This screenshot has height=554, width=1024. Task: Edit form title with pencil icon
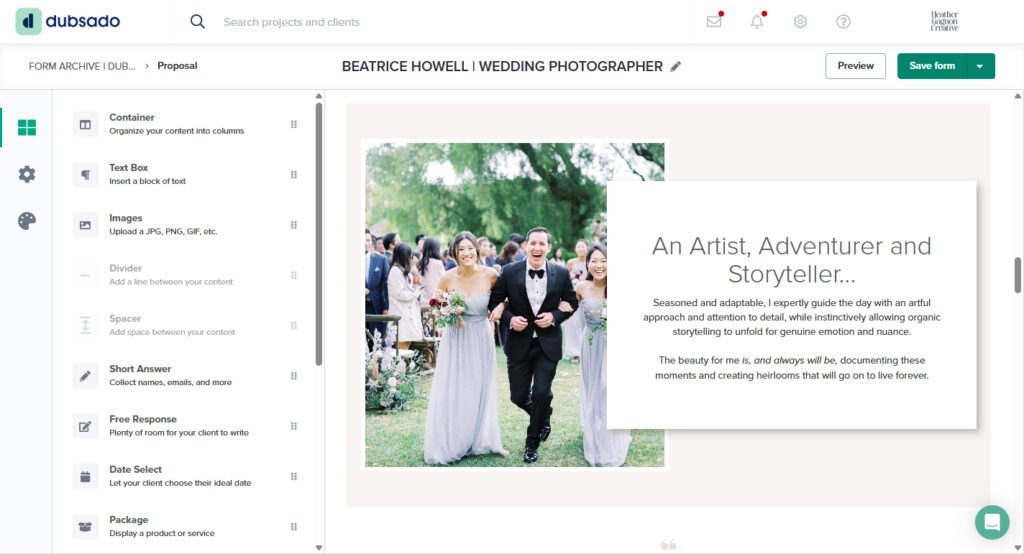point(676,66)
